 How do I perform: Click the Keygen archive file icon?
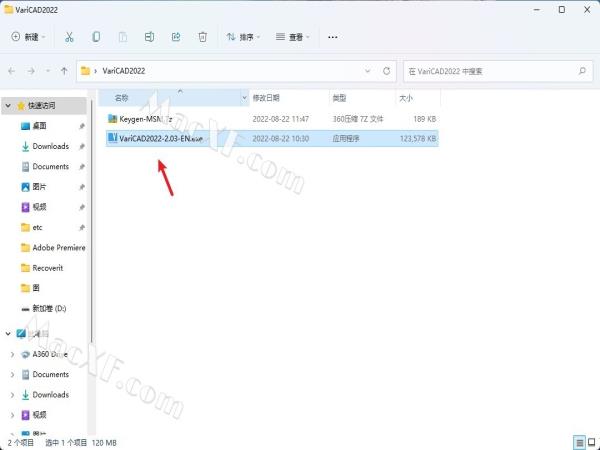(x=112, y=119)
